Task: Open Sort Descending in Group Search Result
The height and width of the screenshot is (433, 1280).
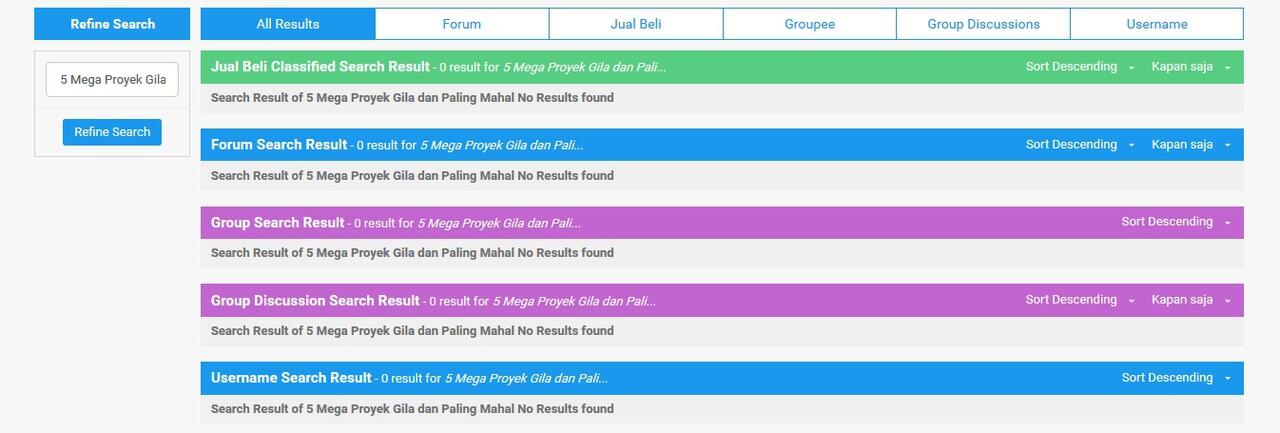Action: pyautogui.click(x=1176, y=222)
